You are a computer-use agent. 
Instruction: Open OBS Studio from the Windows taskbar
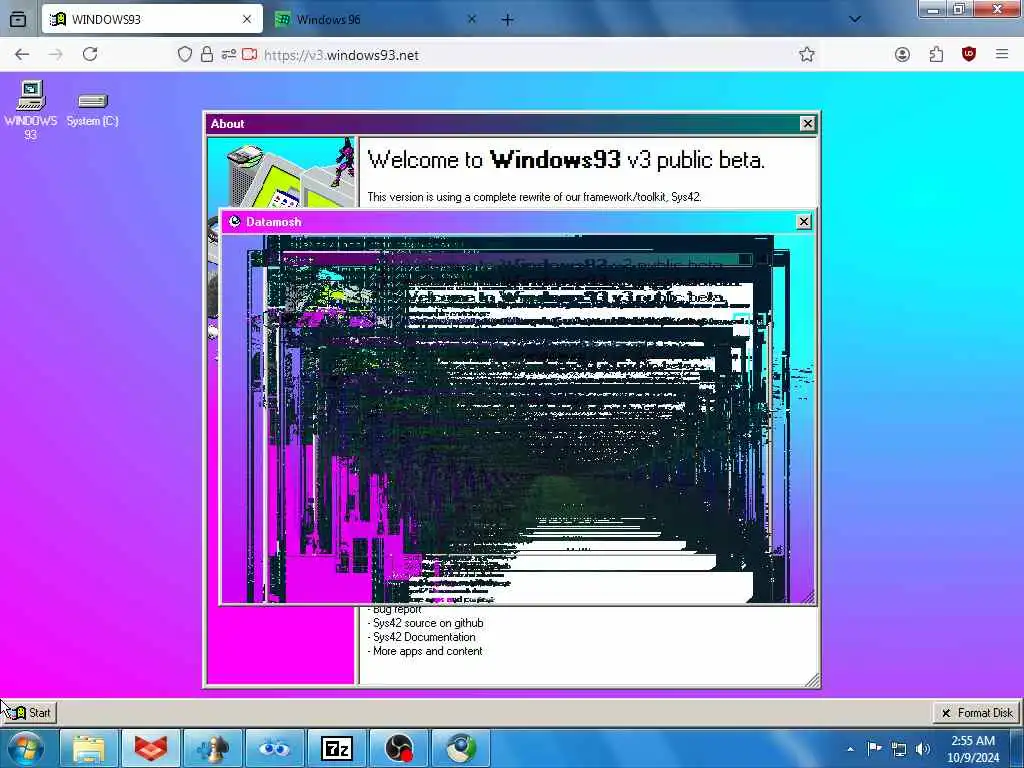point(399,748)
